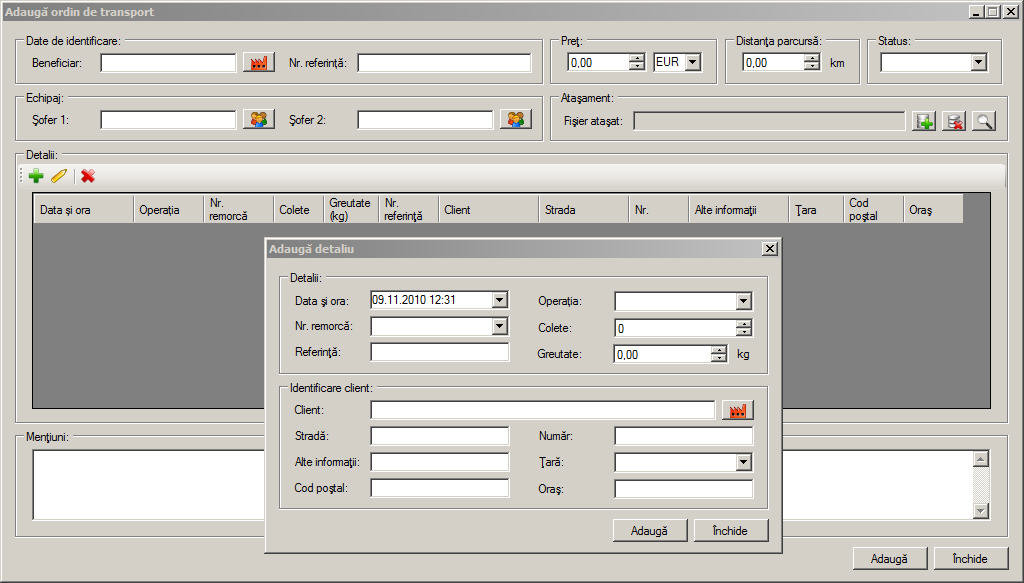Screen dimensions: 1024x583
Task: Click the people icon beside Șofer 2
Action: click(x=516, y=119)
